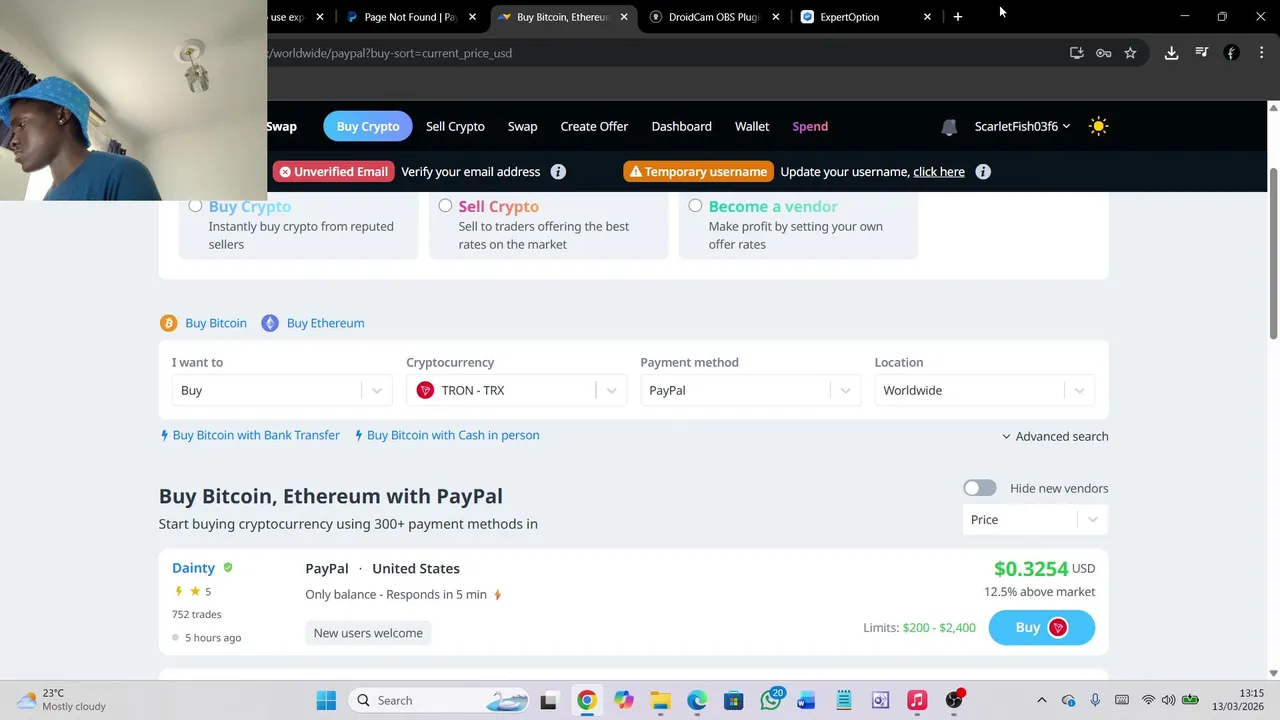Open the Location Worldwide dropdown
The height and width of the screenshot is (720, 1280).
(x=984, y=390)
